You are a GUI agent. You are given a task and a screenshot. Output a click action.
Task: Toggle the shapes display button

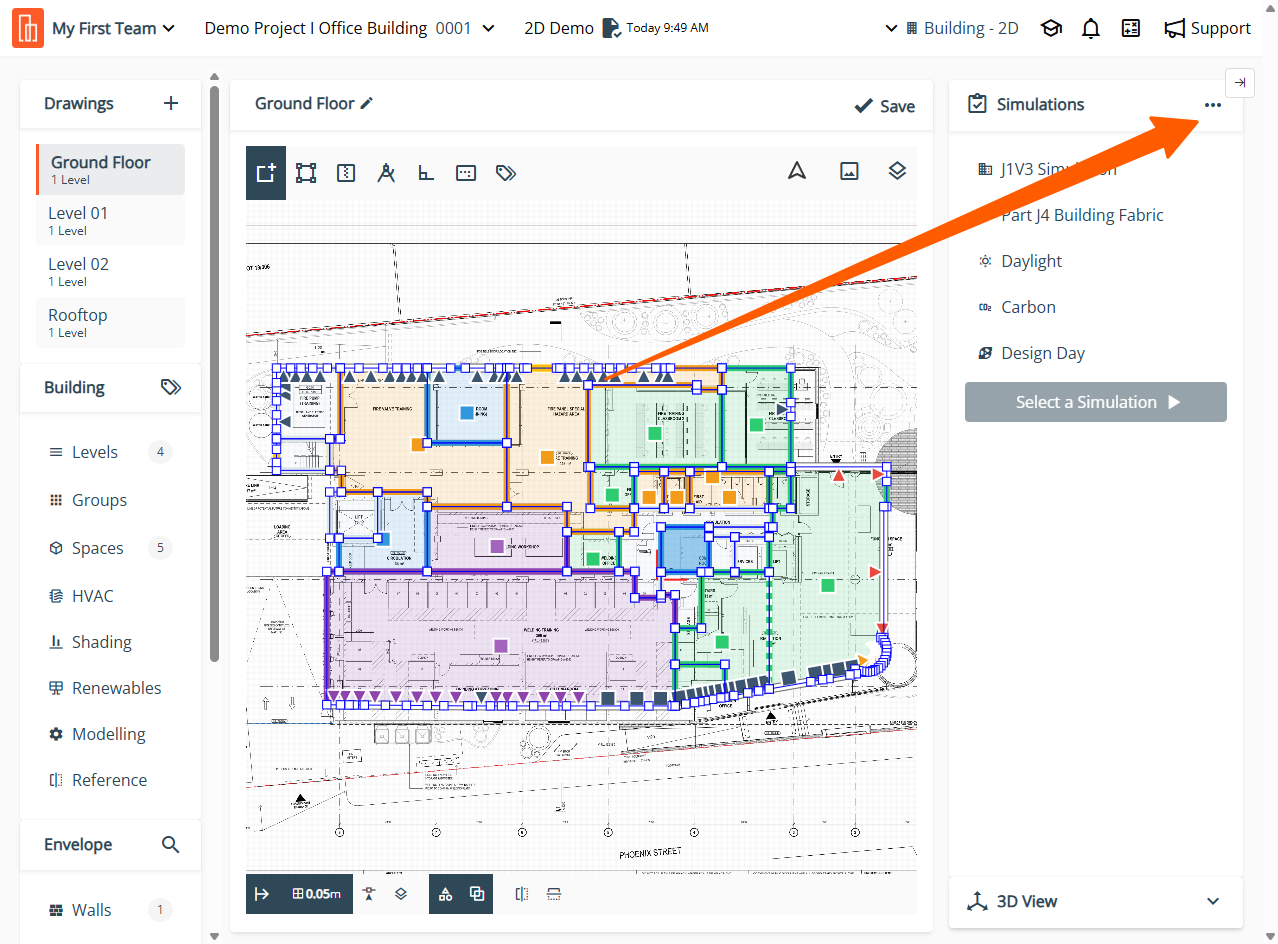[x=446, y=894]
